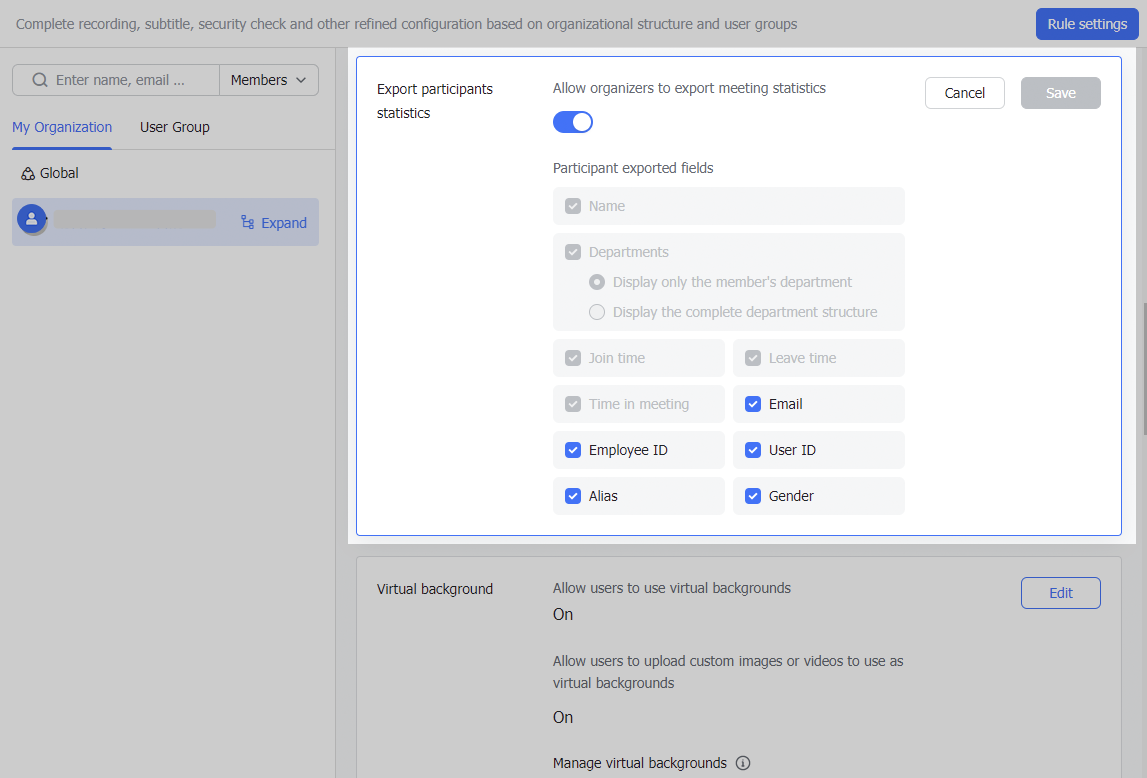Uncheck the Gender checkbox
The image size is (1147, 778).
(753, 496)
